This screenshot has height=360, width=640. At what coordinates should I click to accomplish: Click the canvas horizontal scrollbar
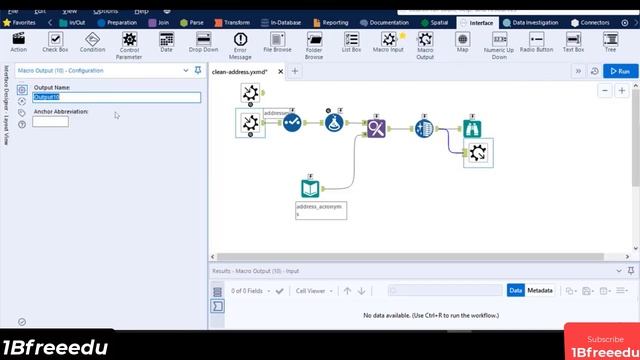[x=410, y=257]
